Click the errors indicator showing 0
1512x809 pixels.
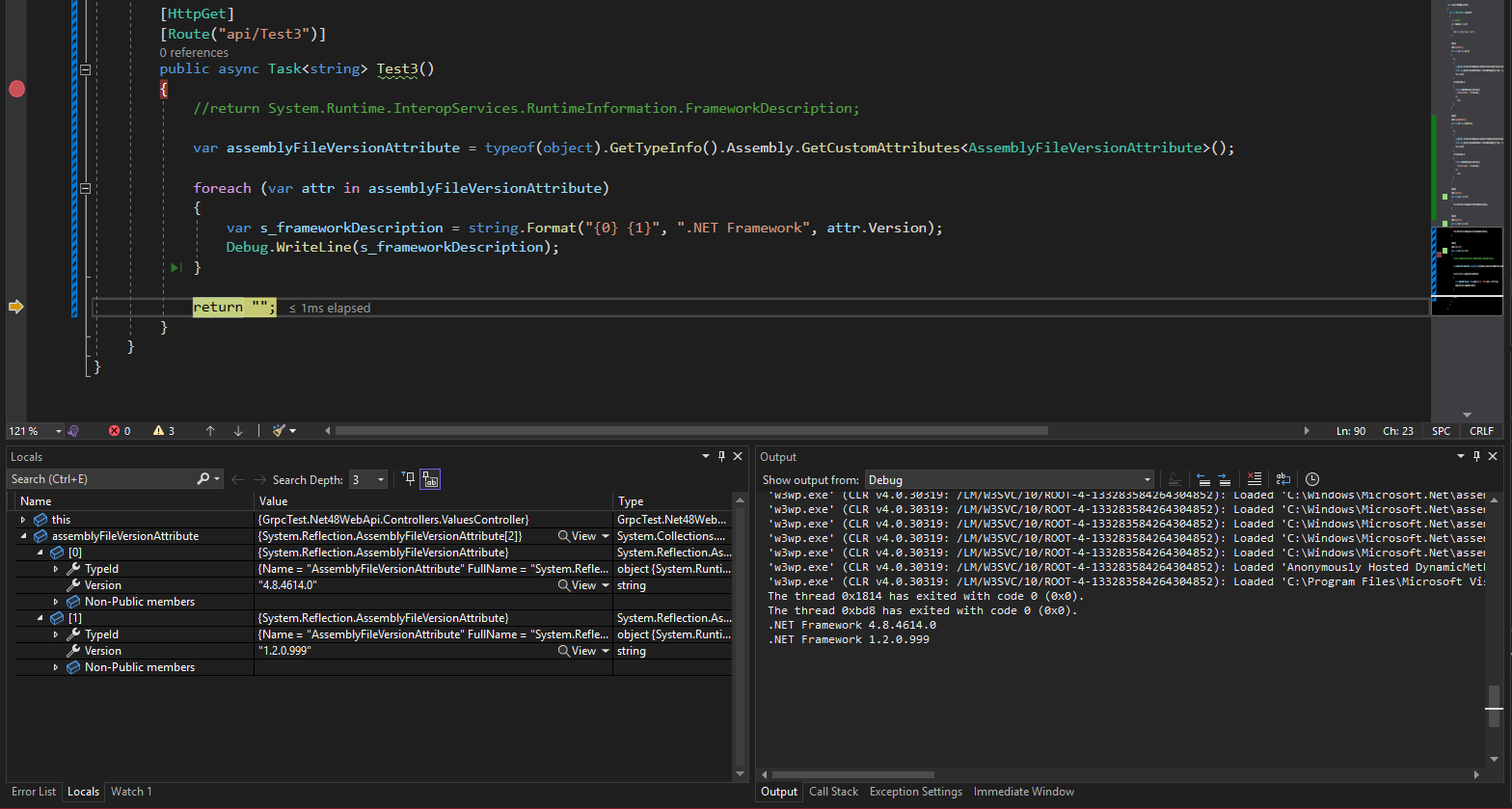tap(120, 431)
